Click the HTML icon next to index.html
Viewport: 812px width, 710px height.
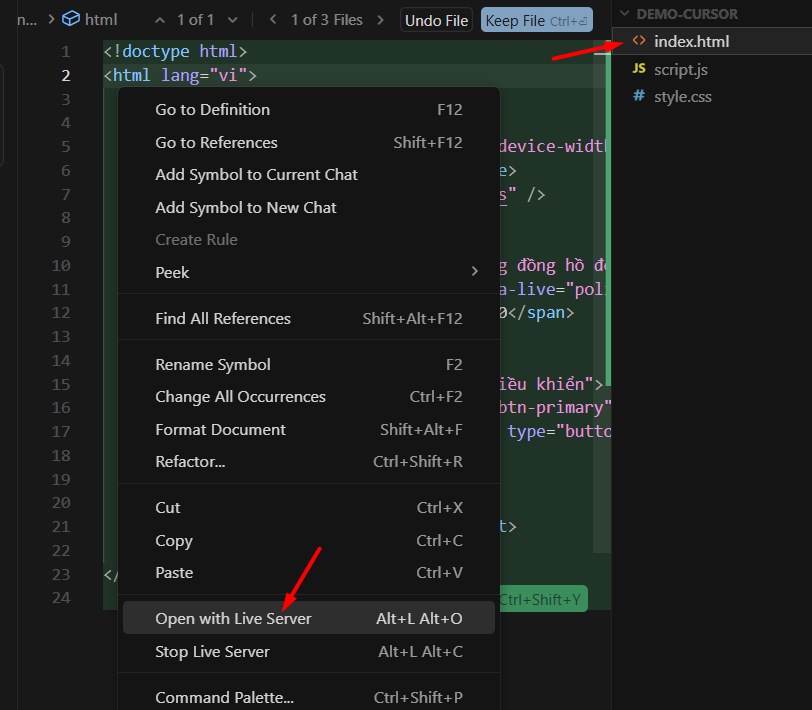(638, 42)
